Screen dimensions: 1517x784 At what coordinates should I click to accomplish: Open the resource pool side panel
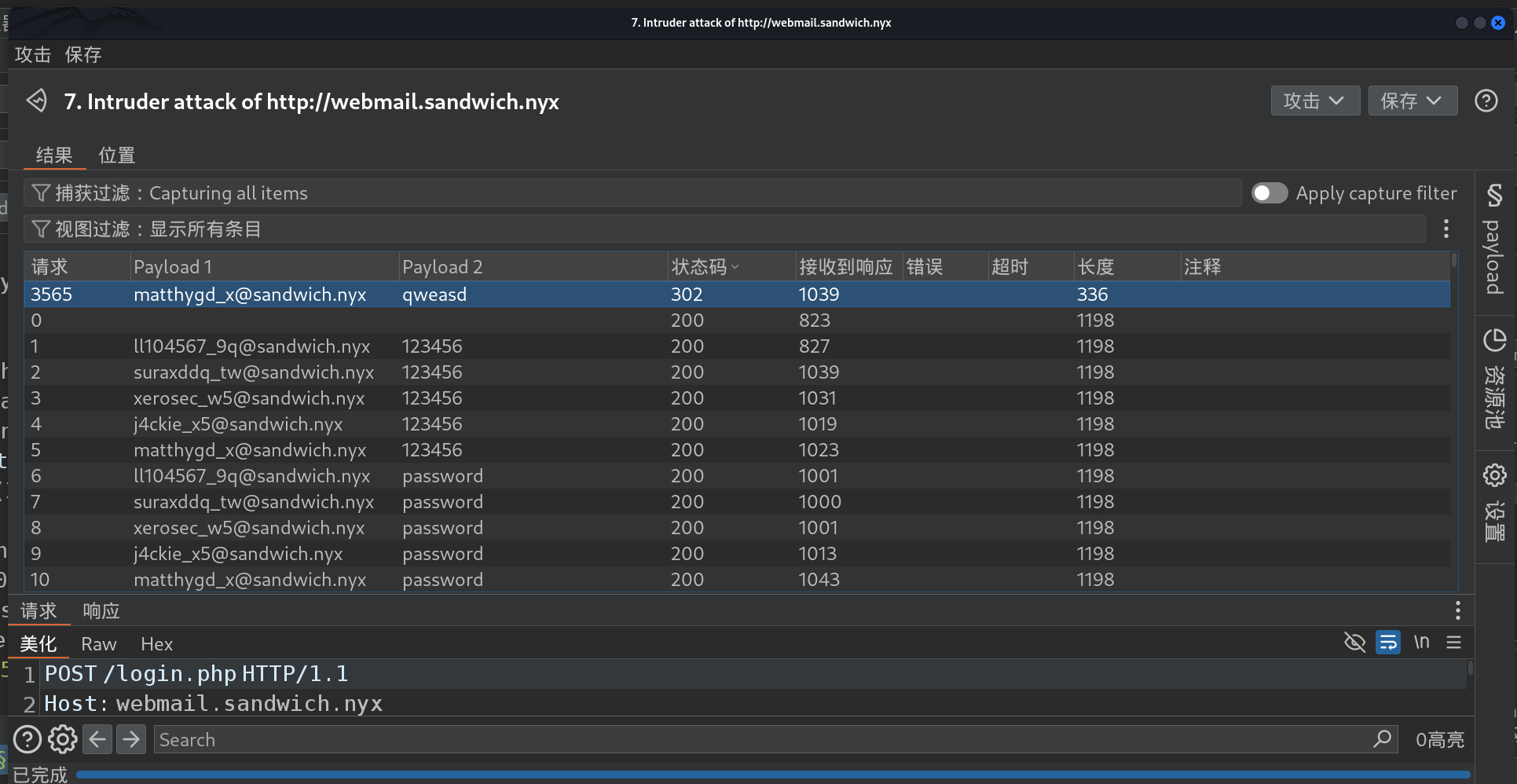tap(1494, 379)
